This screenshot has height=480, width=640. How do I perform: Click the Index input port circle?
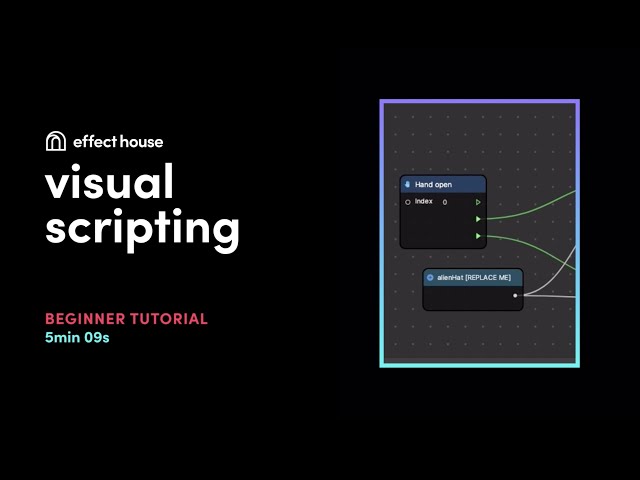coord(407,202)
